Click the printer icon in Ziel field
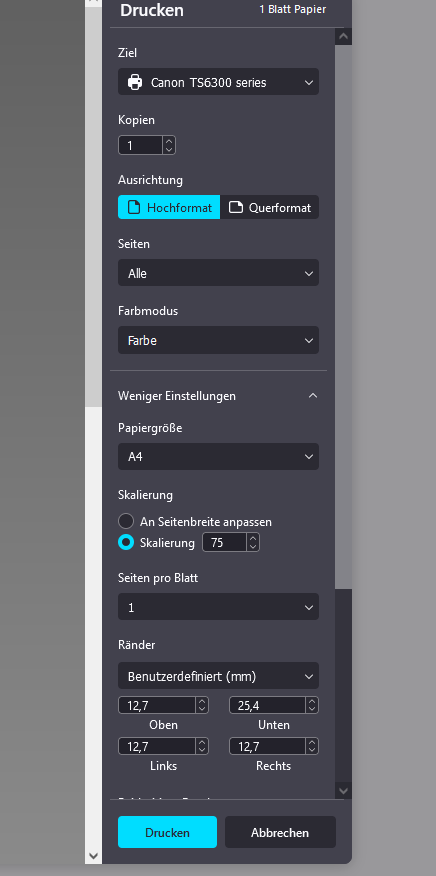The image size is (436, 876). coord(135,83)
